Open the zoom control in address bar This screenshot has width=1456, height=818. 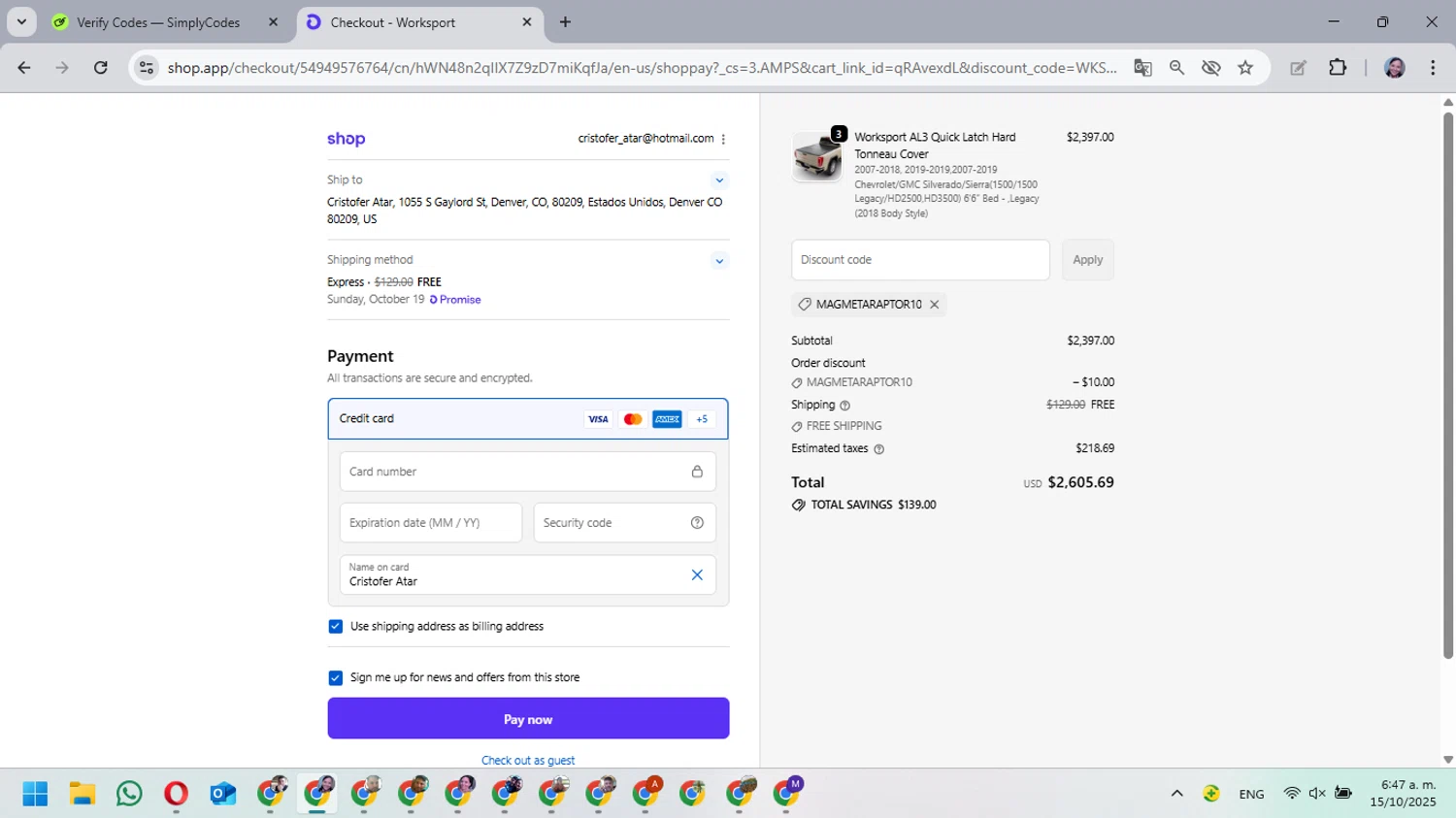click(1176, 68)
